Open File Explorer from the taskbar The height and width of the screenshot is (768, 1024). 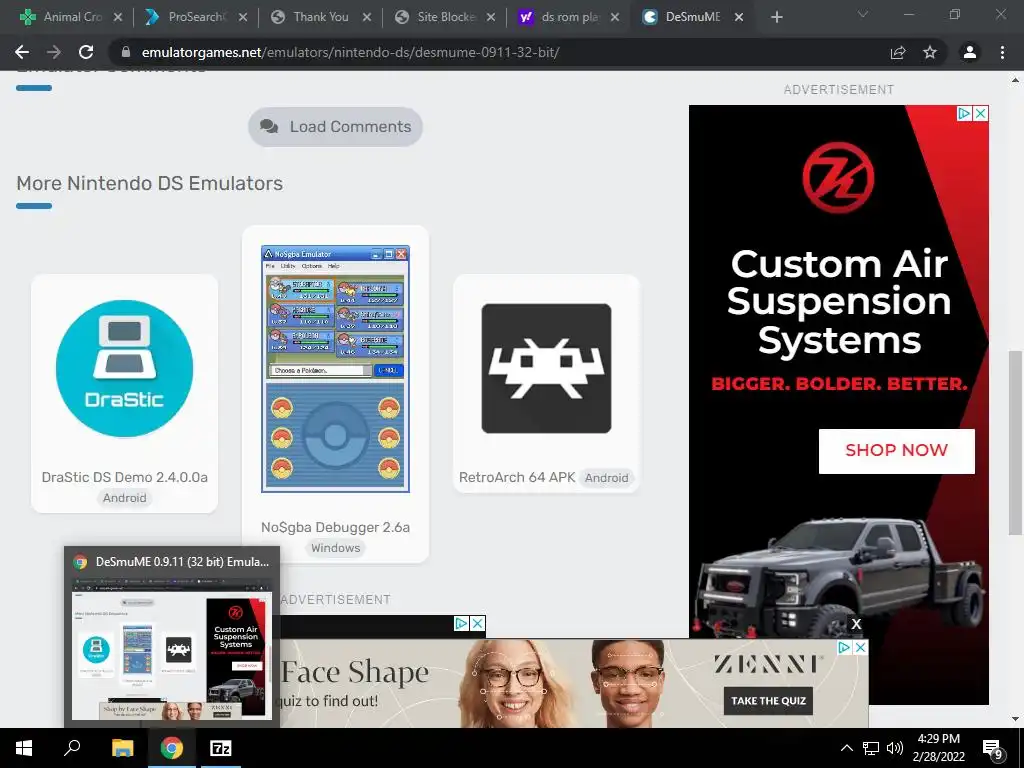coord(122,748)
